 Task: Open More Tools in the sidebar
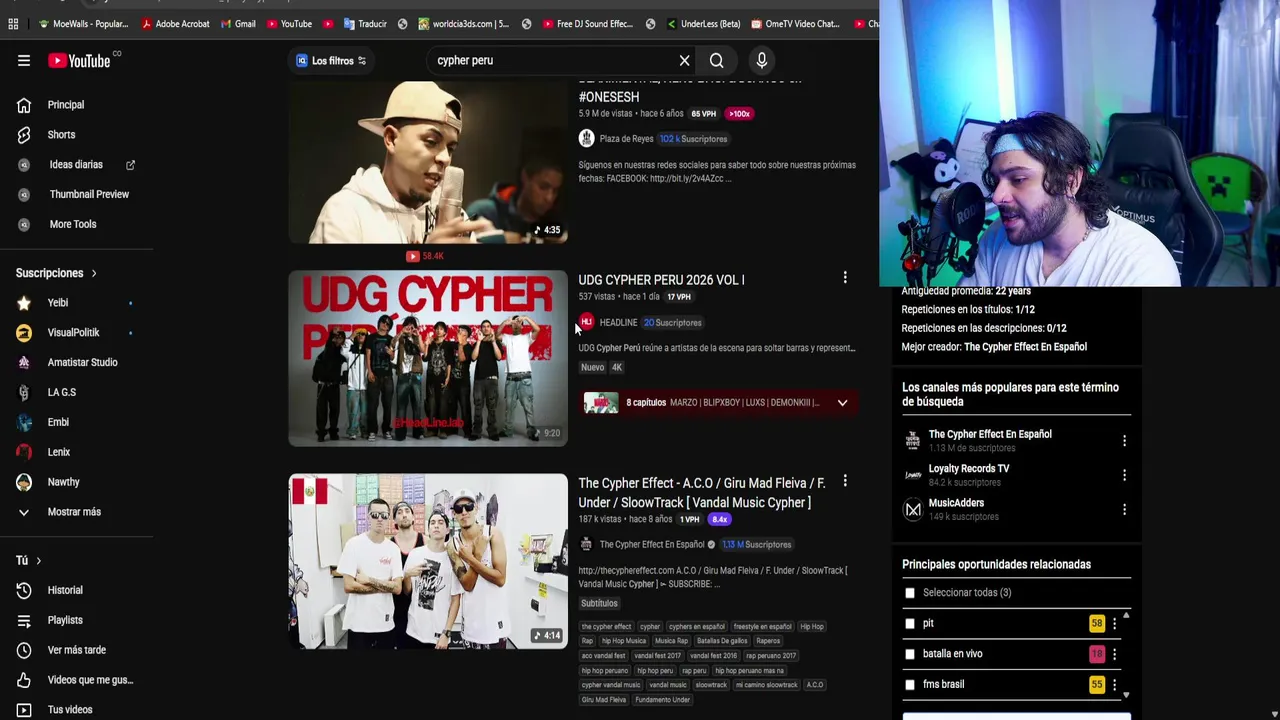point(73,225)
